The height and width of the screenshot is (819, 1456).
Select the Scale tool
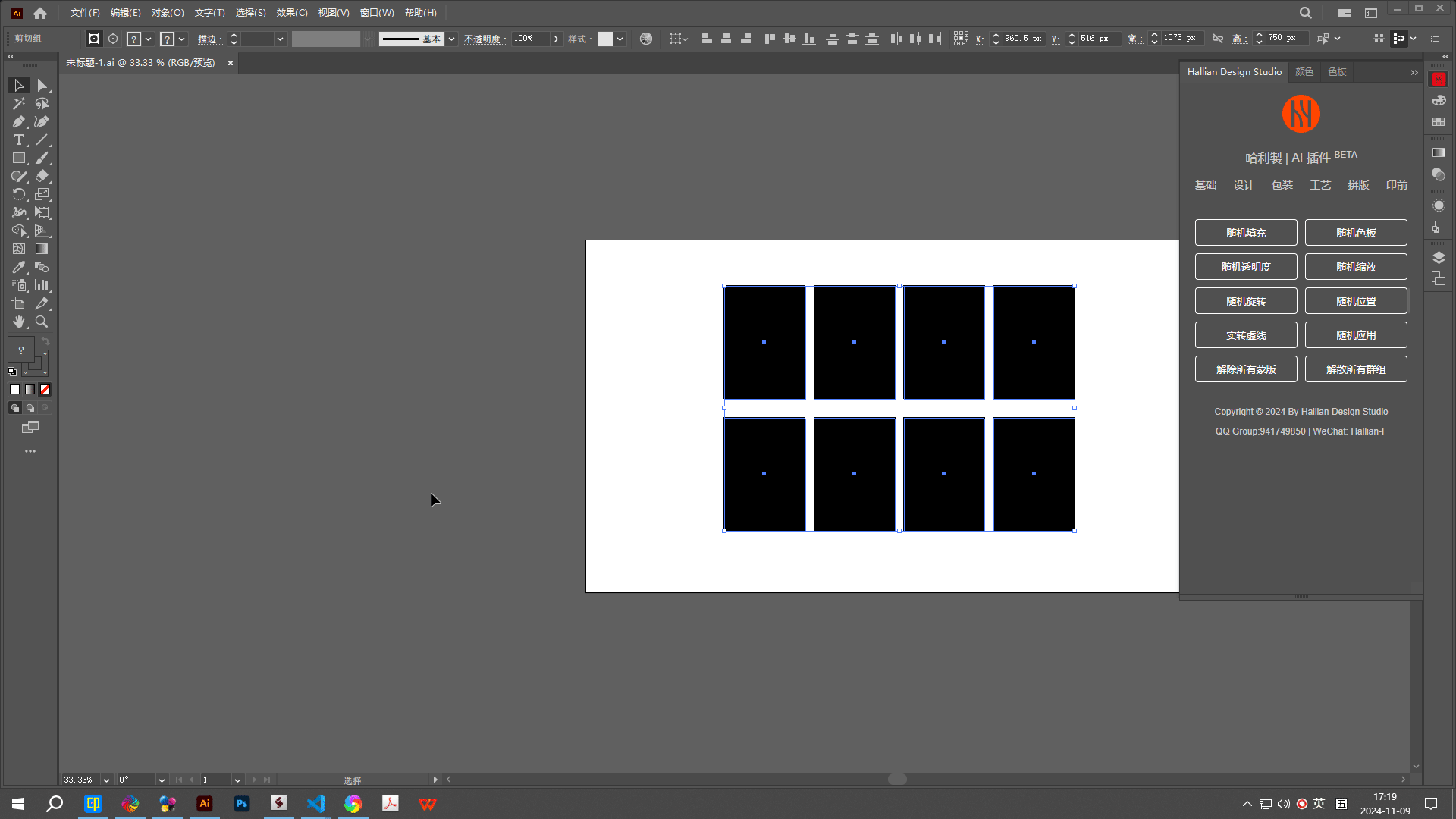(x=42, y=194)
